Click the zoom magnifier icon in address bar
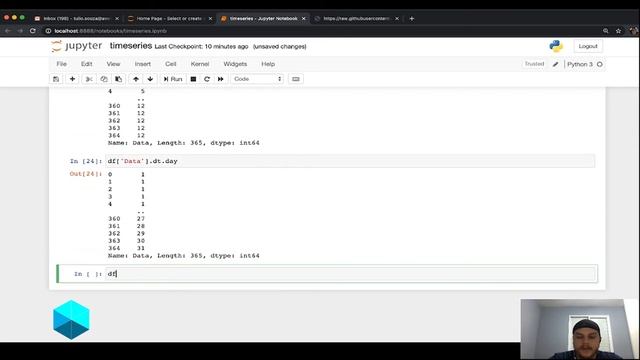The width and height of the screenshot is (640, 360). tap(606, 31)
